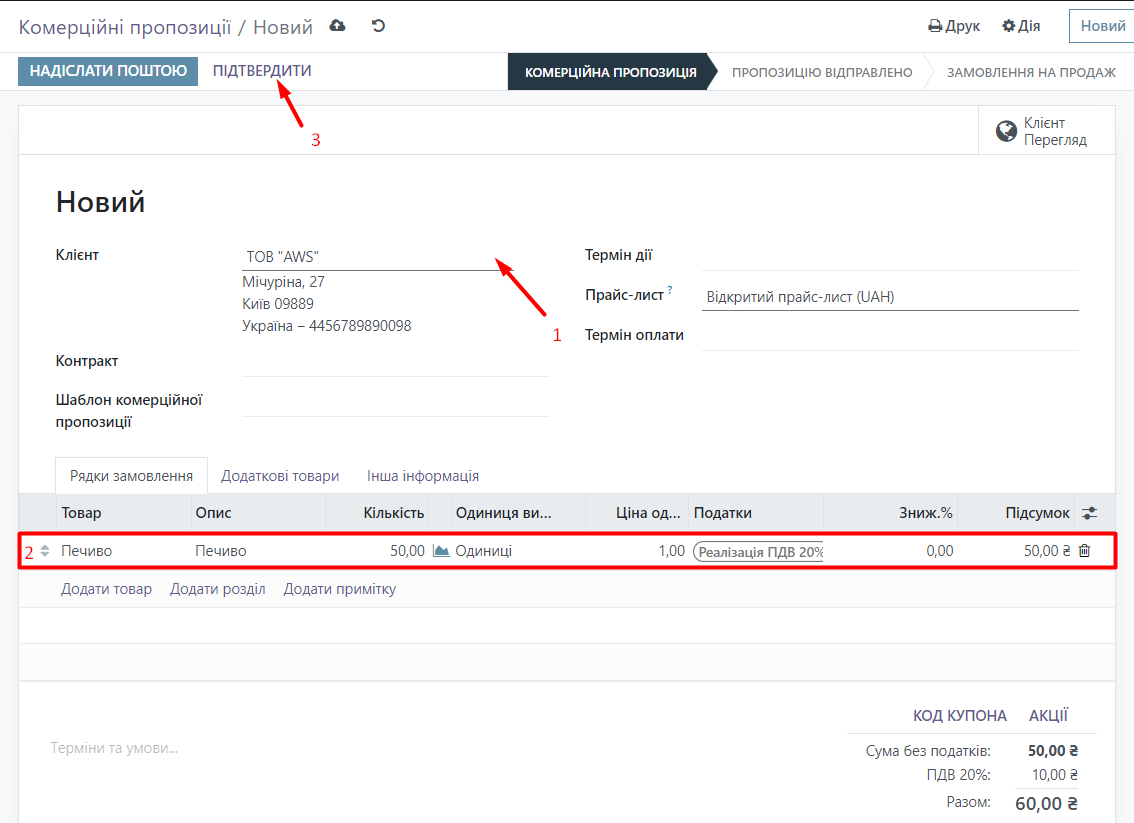The image size is (1134, 823).
Task: Click the Новий button at top right
Action: 1102,26
